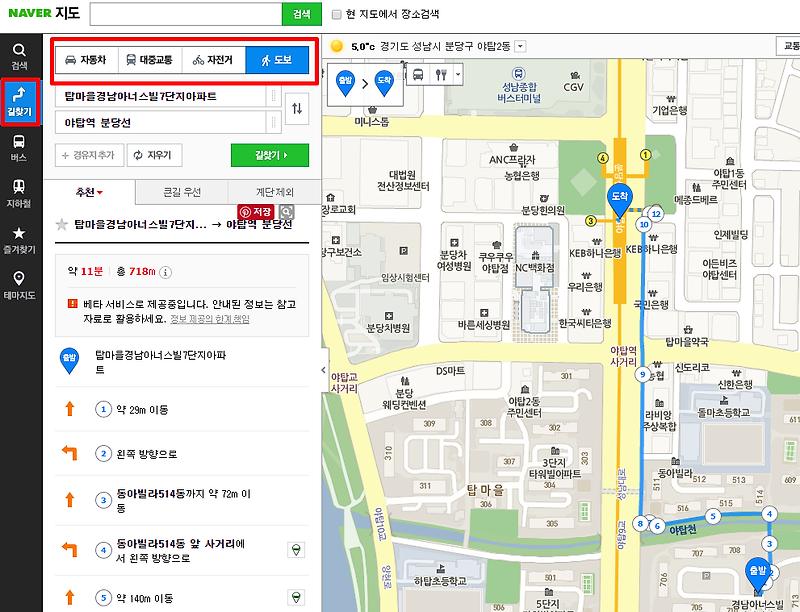
Task: Select step 1 약 29m 이동
Action: [x=182, y=409]
